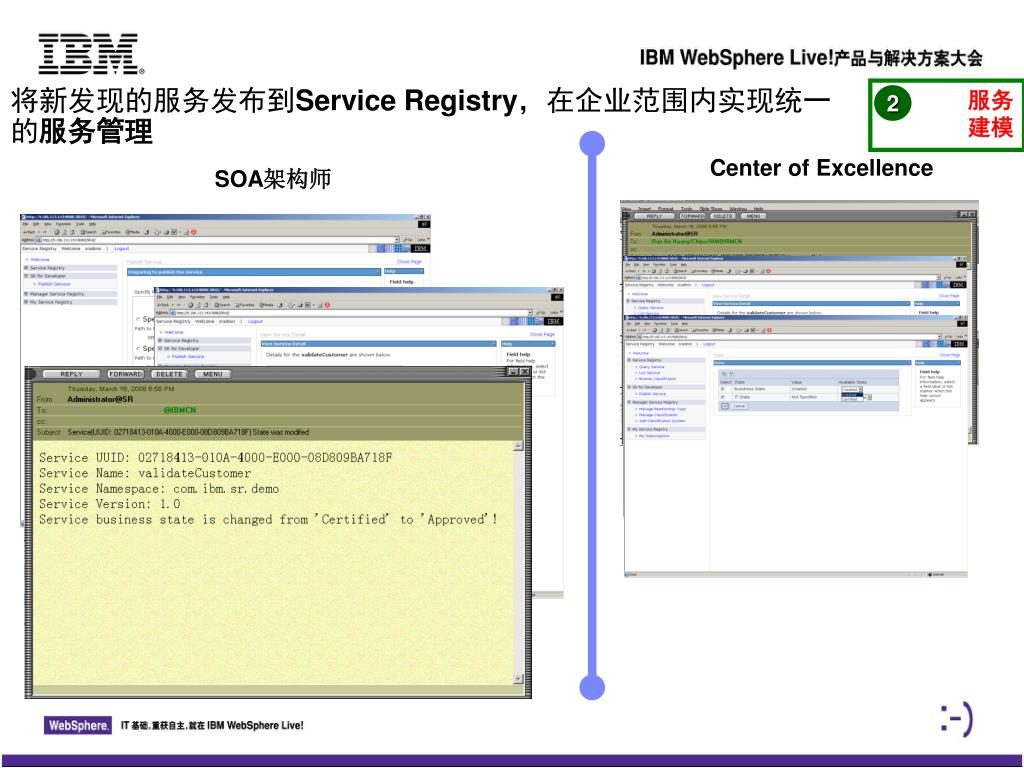1024x768 pixels.
Task: Open MENU in the right mail window
Action: [753, 216]
